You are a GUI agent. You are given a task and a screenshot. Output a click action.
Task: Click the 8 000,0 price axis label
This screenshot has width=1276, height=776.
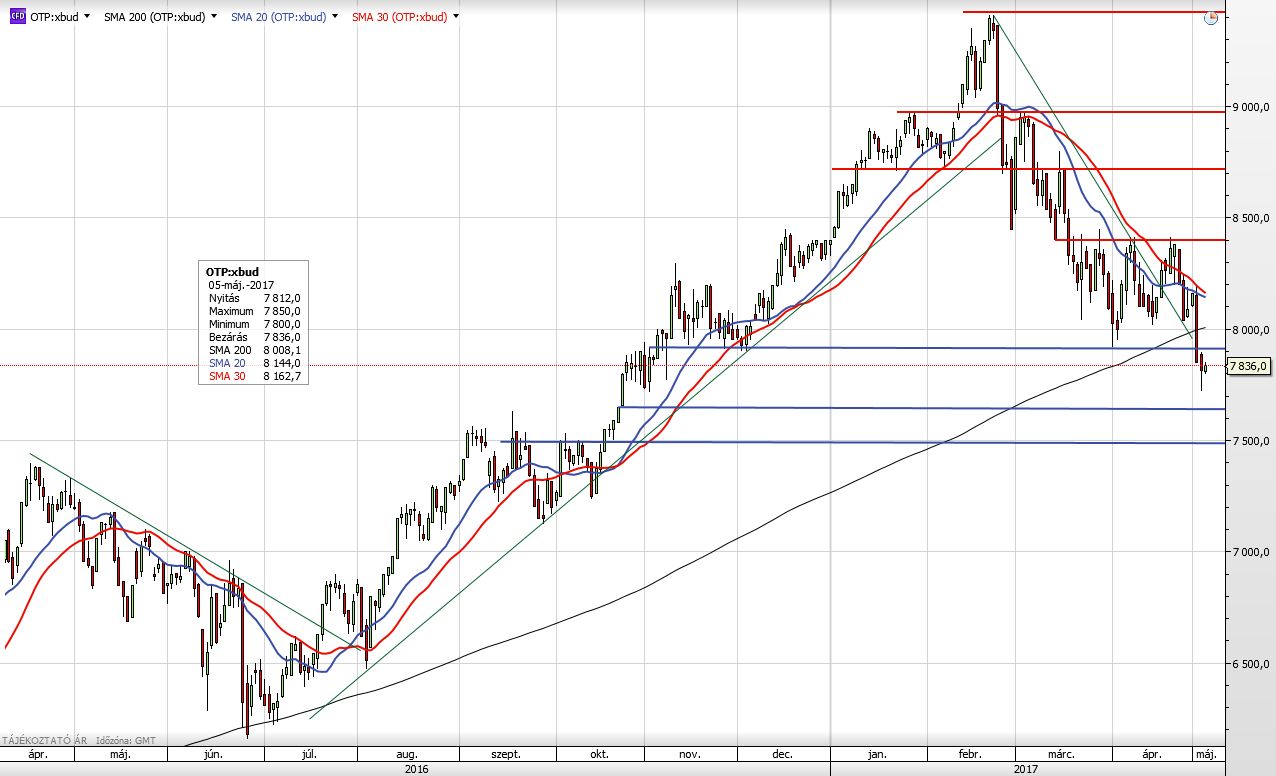pos(1250,330)
